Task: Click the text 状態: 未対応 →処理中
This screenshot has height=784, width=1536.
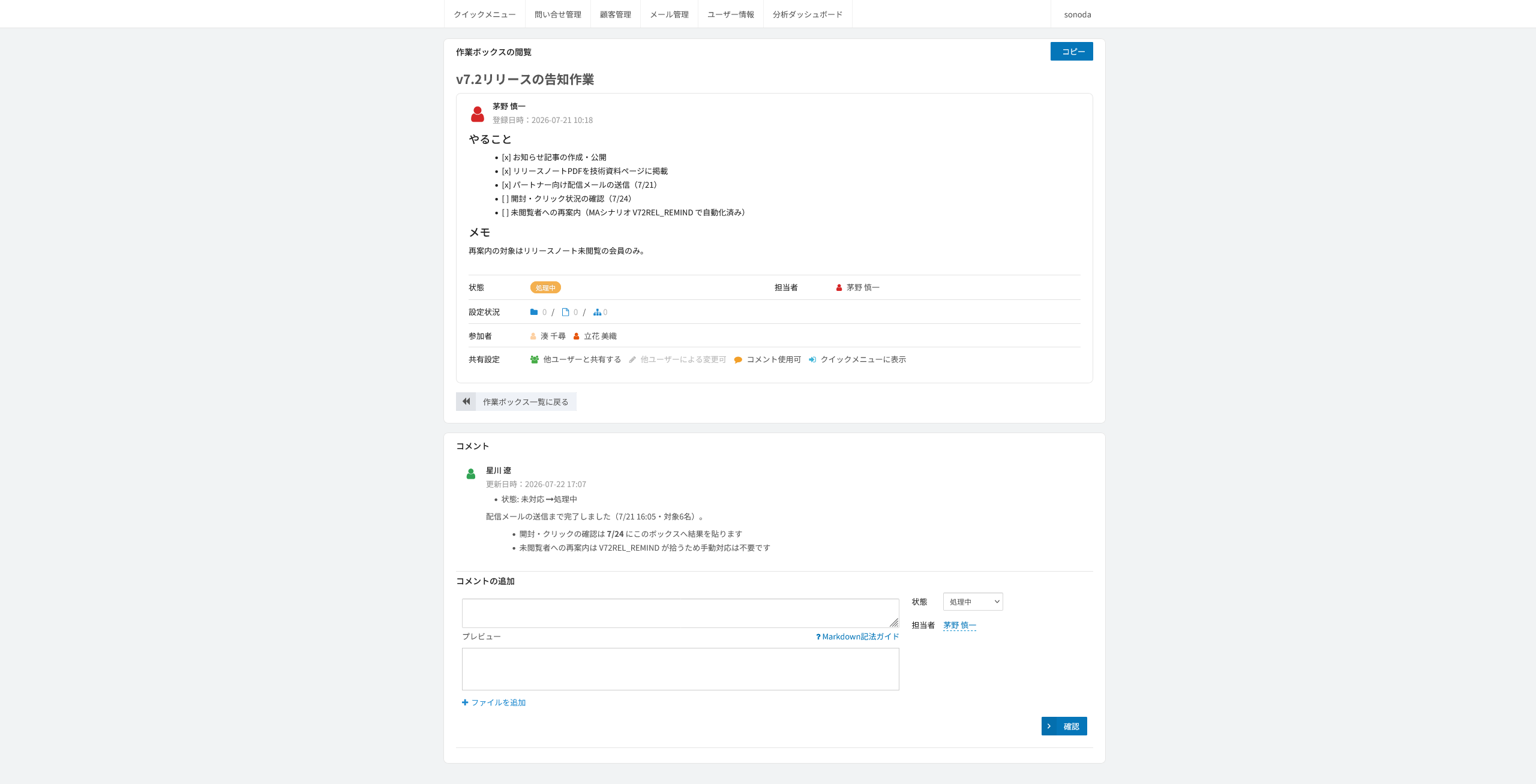Action: pos(539,499)
